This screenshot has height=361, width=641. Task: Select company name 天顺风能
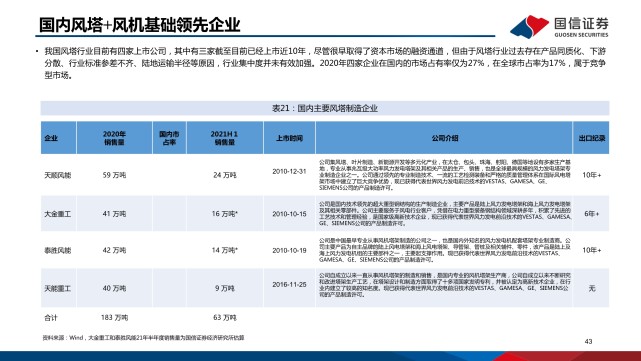coord(58,175)
